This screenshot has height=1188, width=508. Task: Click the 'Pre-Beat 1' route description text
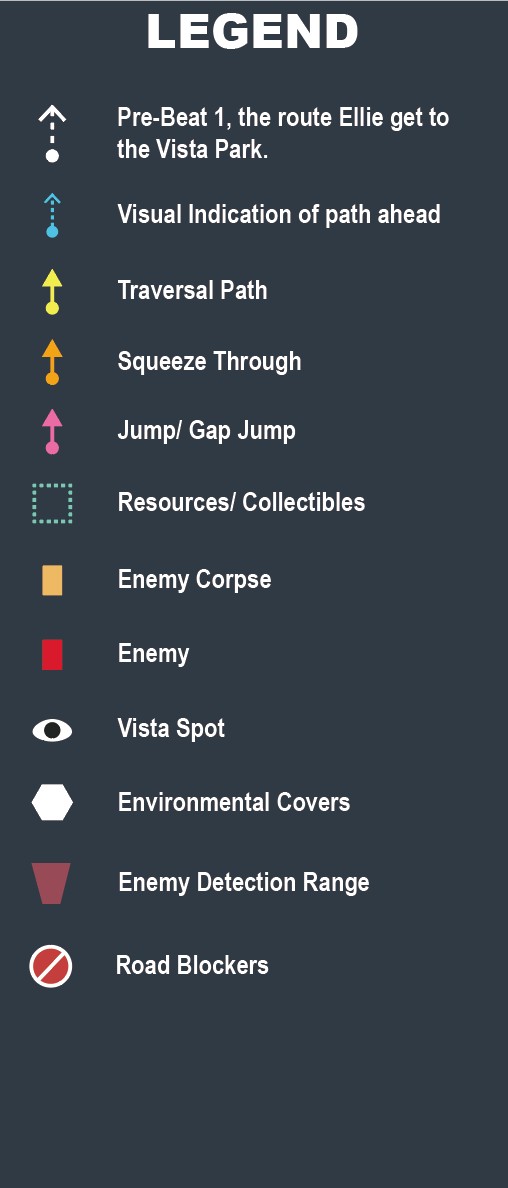pos(283,133)
